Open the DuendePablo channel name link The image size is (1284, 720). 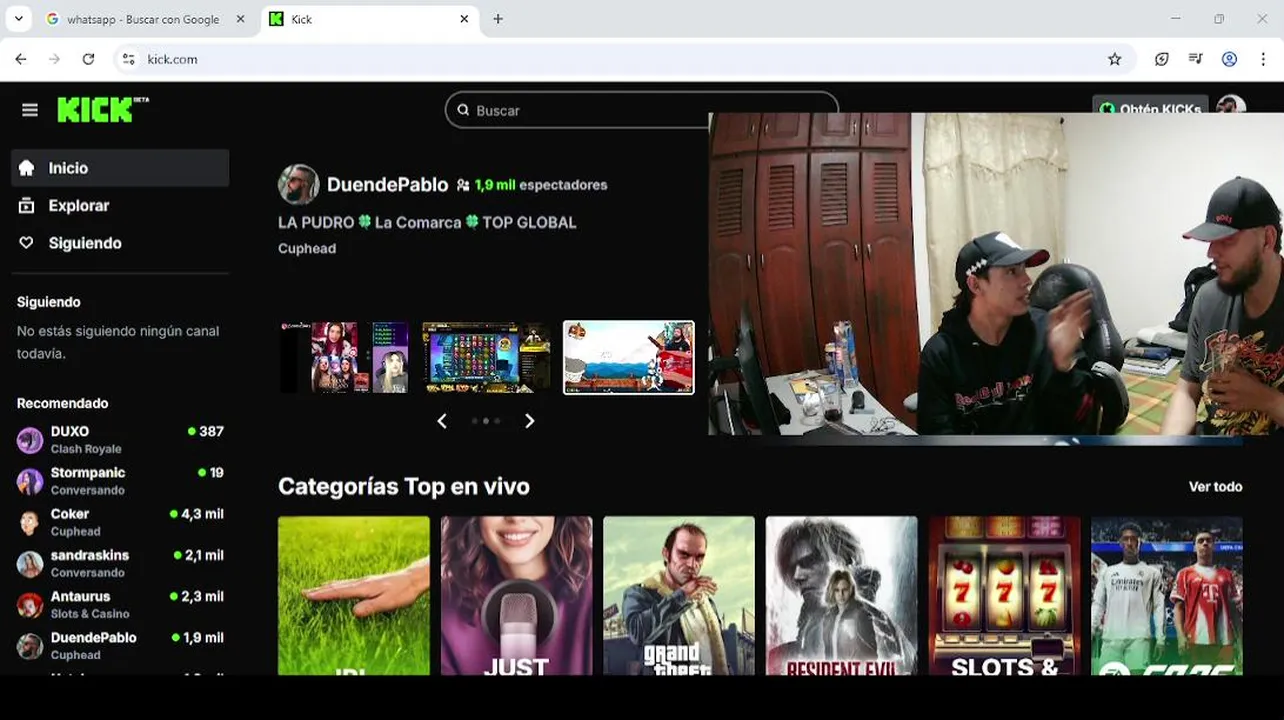coord(387,184)
